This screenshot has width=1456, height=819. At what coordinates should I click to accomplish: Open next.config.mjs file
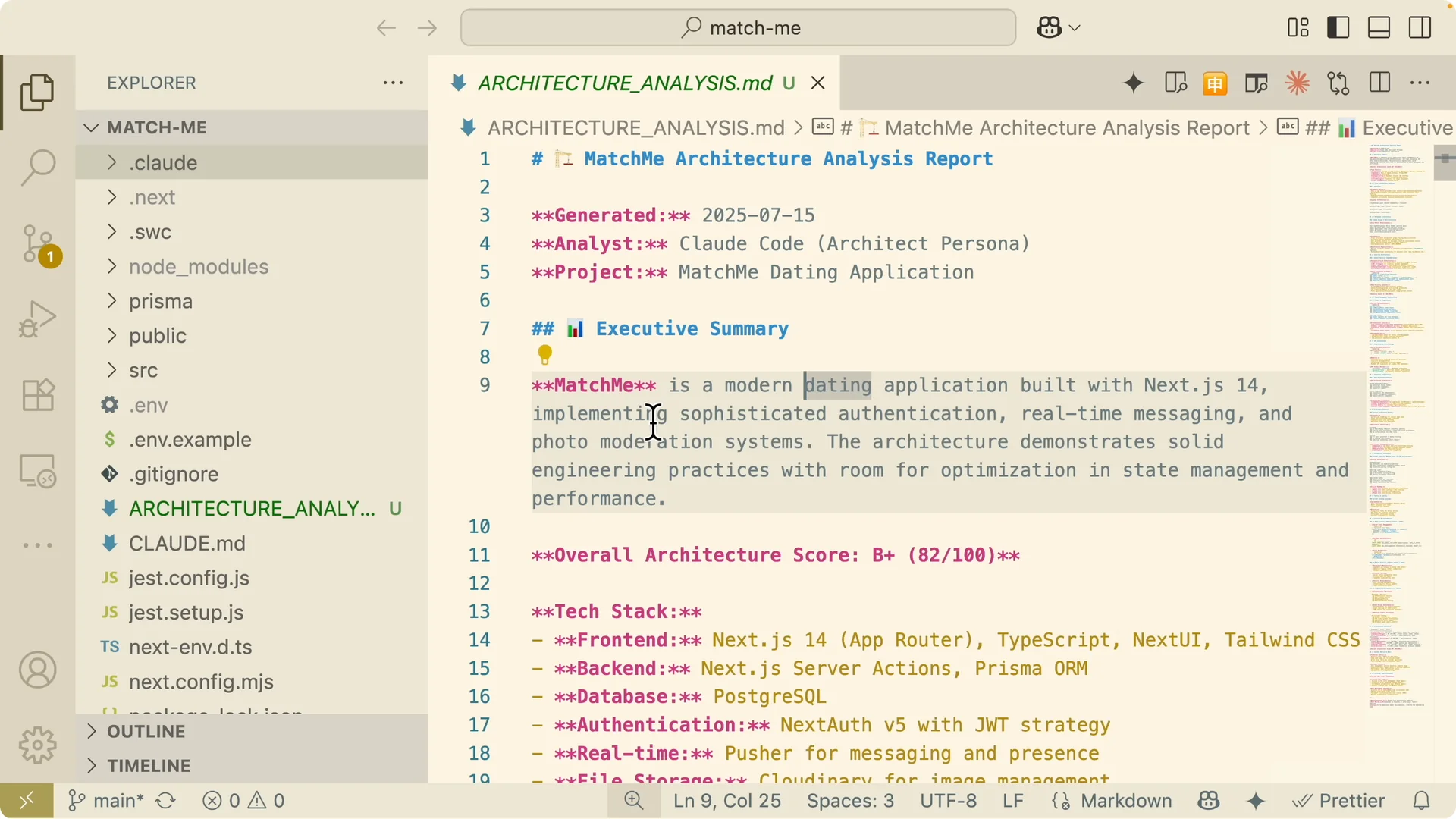(252, 682)
